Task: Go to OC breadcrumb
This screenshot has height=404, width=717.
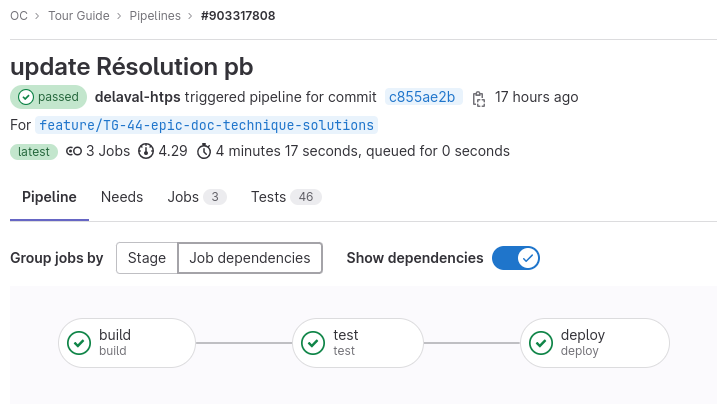Action: 19,16
